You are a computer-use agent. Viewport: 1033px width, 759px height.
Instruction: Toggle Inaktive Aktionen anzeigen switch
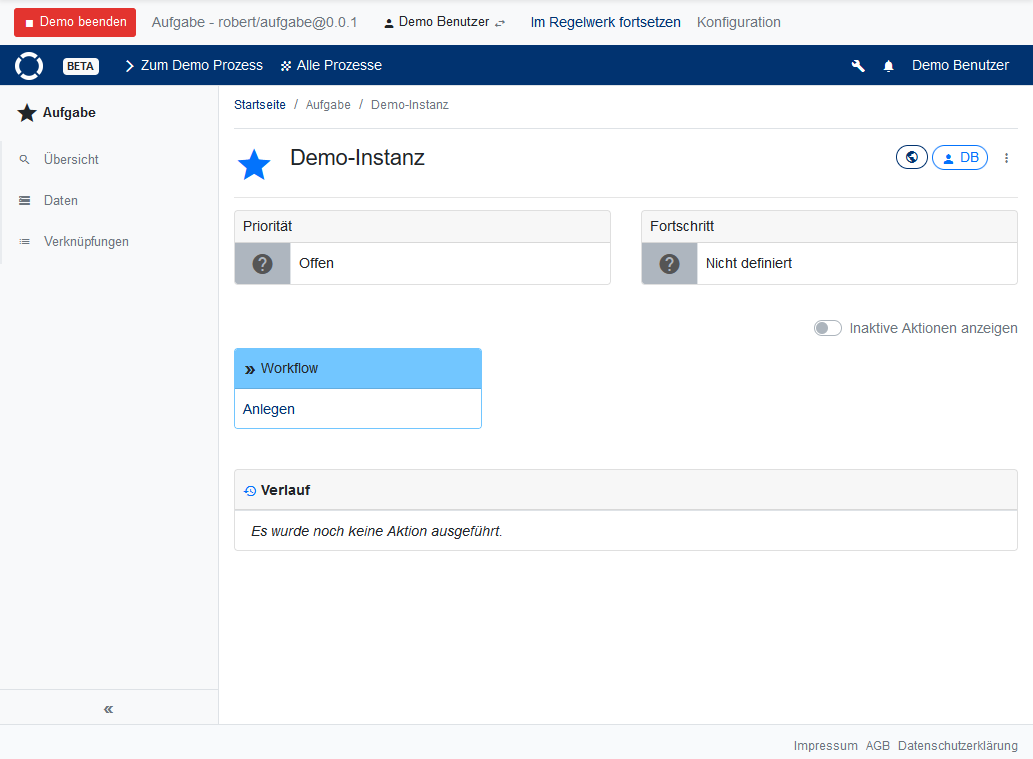(x=827, y=328)
